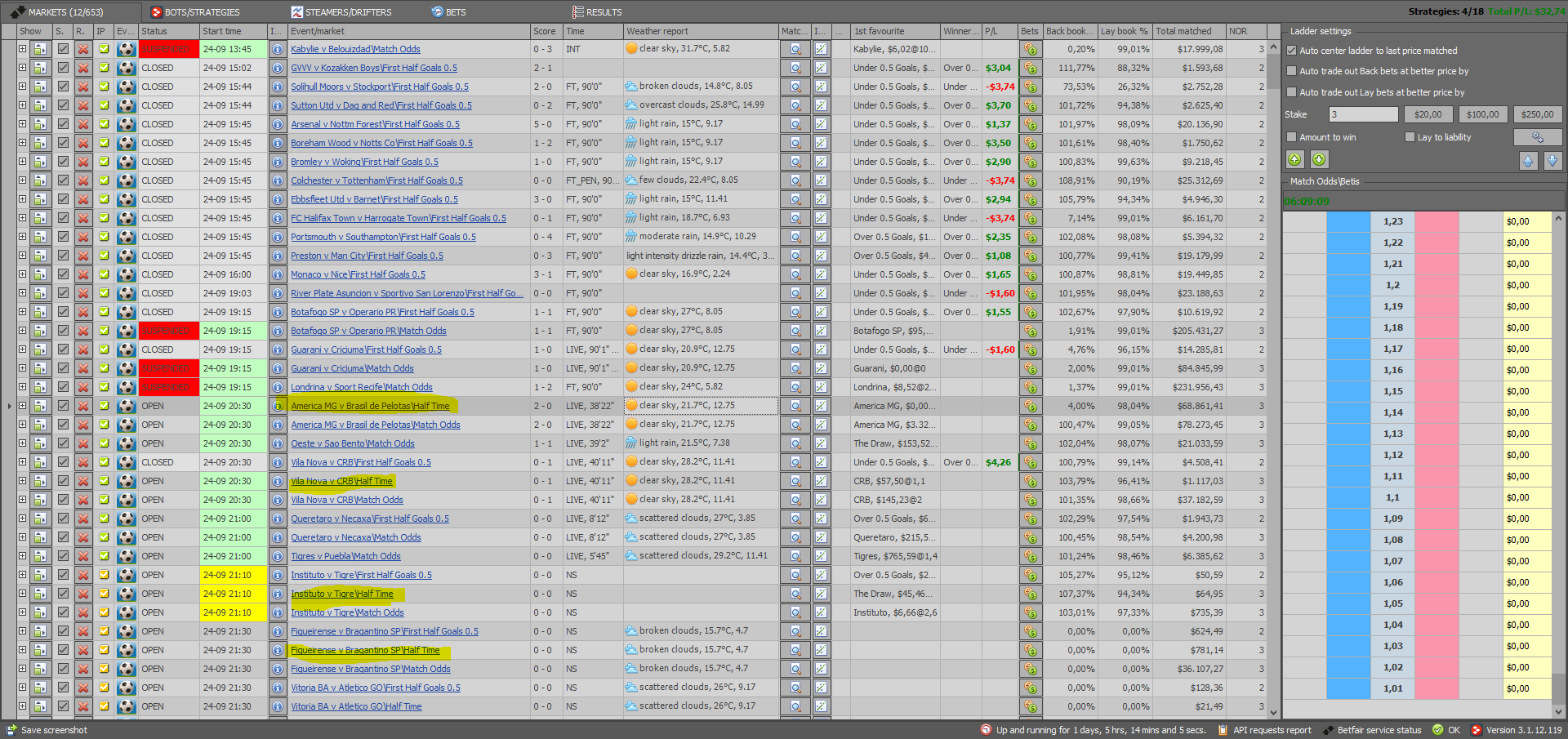The image size is (1568, 739).
Task: Click show ladder icon for Oeste row
Action: [x=39, y=443]
